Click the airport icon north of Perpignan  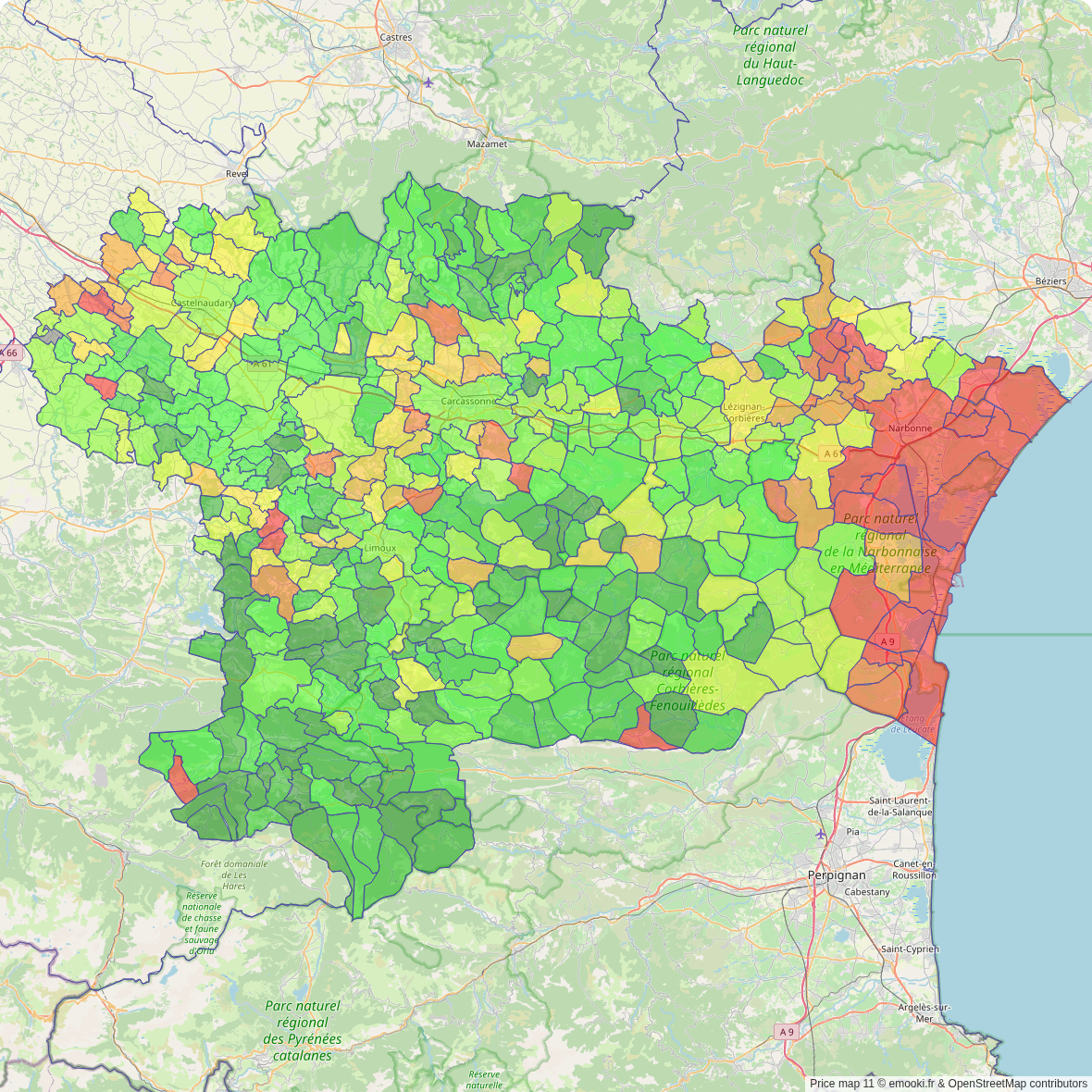point(821,834)
